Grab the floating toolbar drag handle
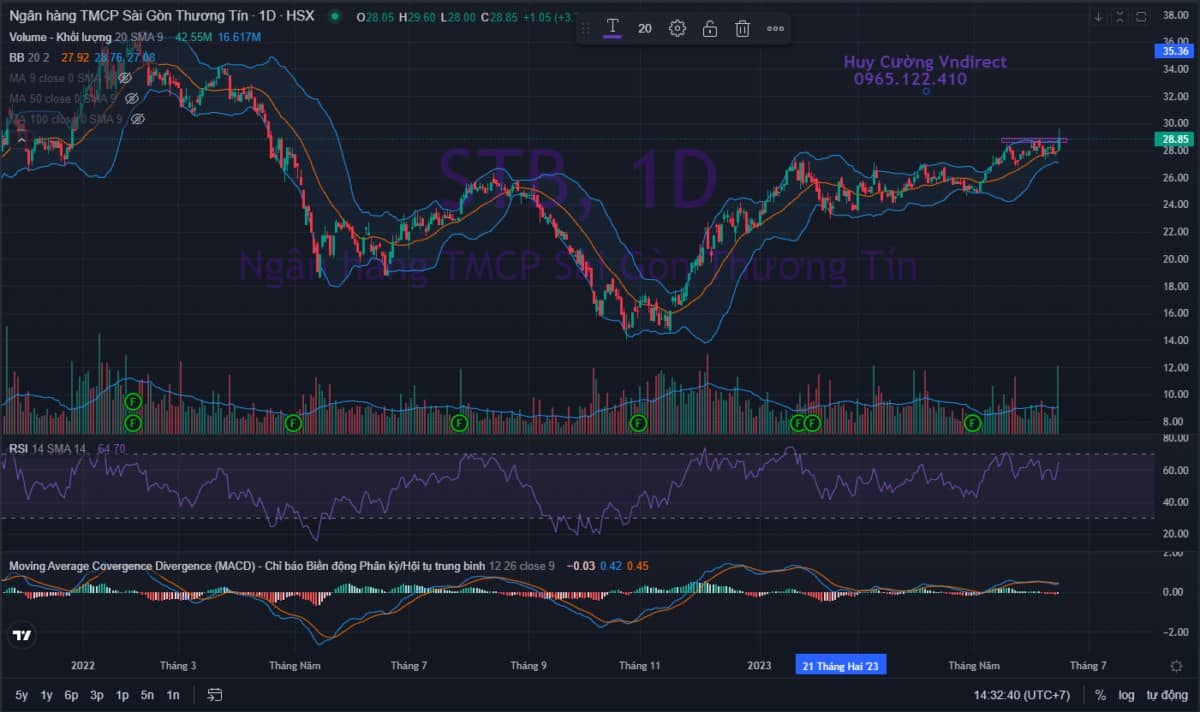The image size is (1200, 712). (585, 28)
